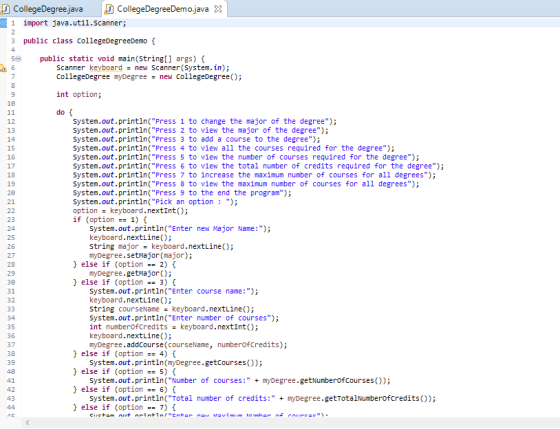
Task: Click string "Press 2 to view the major of the degree"
Action: click(236, 130)
